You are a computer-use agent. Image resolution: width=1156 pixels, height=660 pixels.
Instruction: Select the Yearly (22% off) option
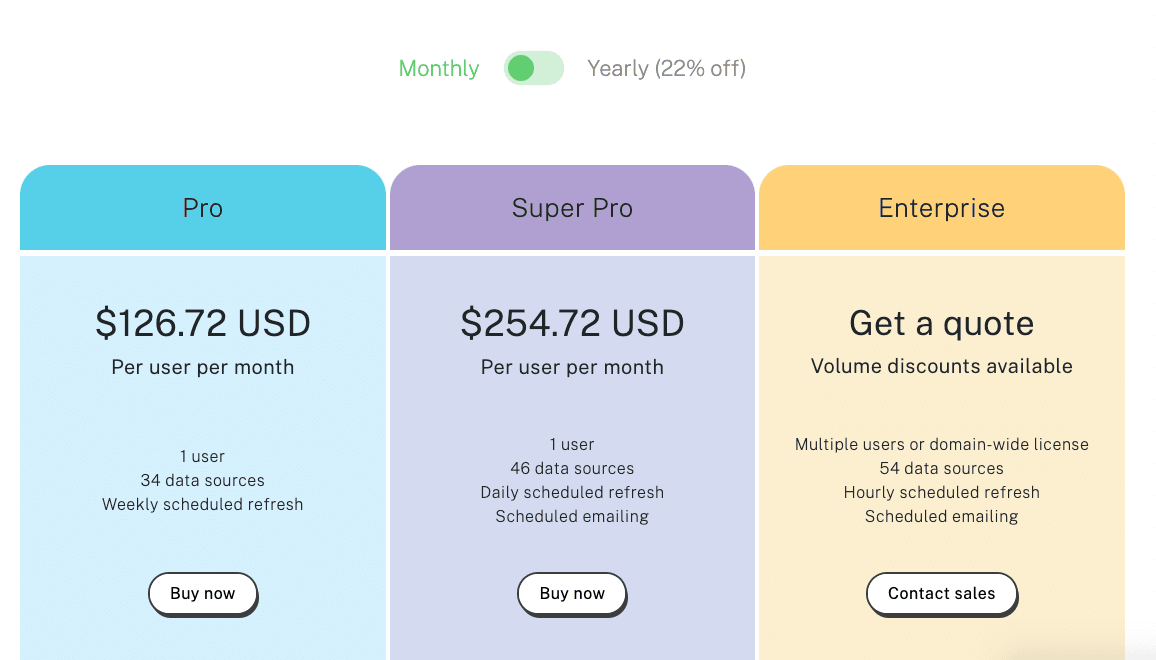click(666, 68)
